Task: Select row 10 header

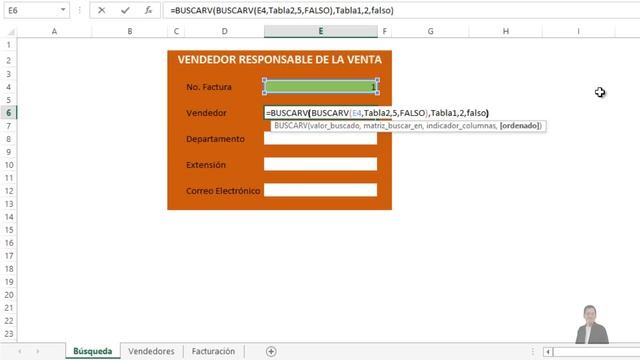Action: point(9,165)
